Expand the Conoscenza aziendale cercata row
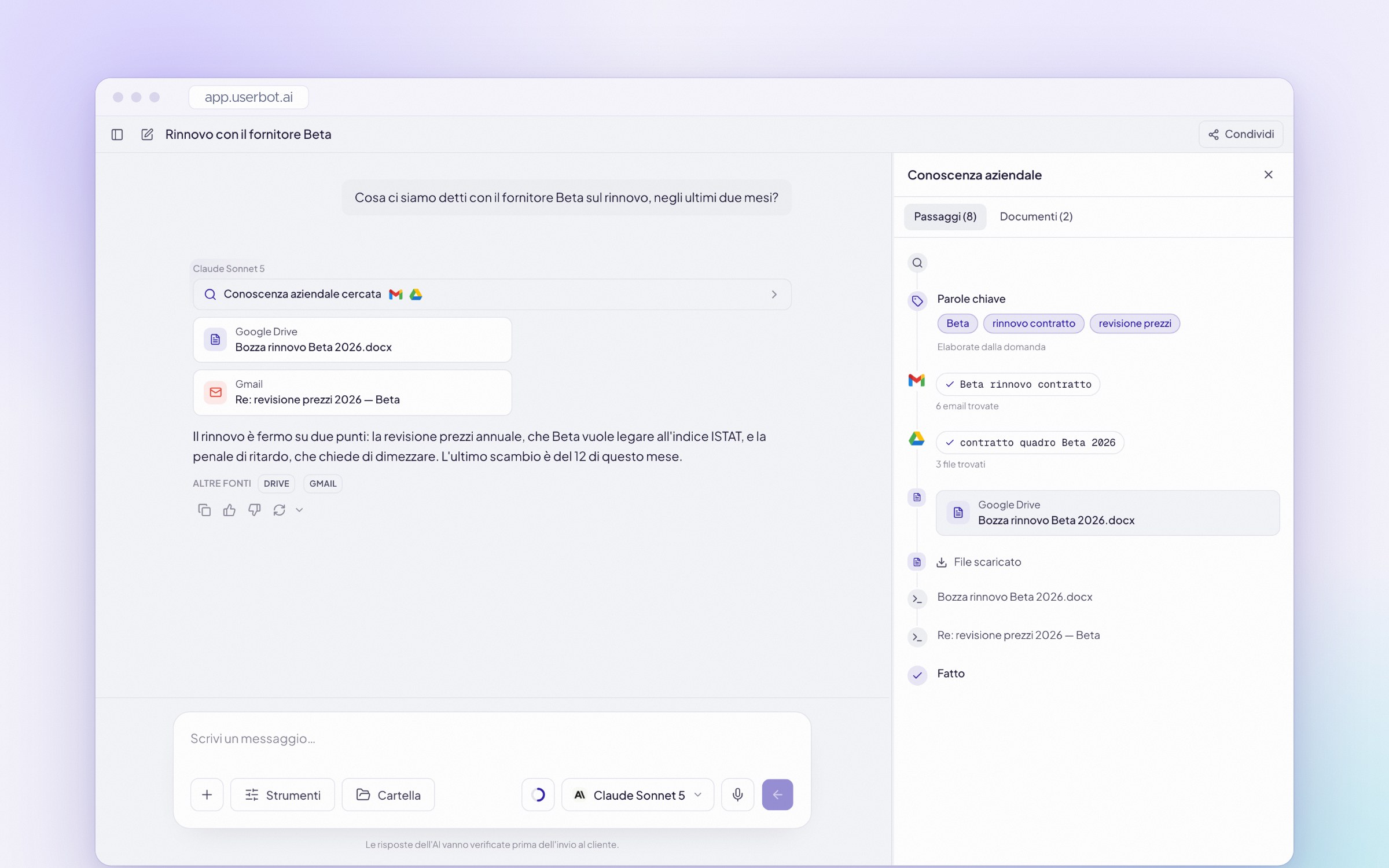This screenshot has height=868, width=1389. tap(492, 295)
